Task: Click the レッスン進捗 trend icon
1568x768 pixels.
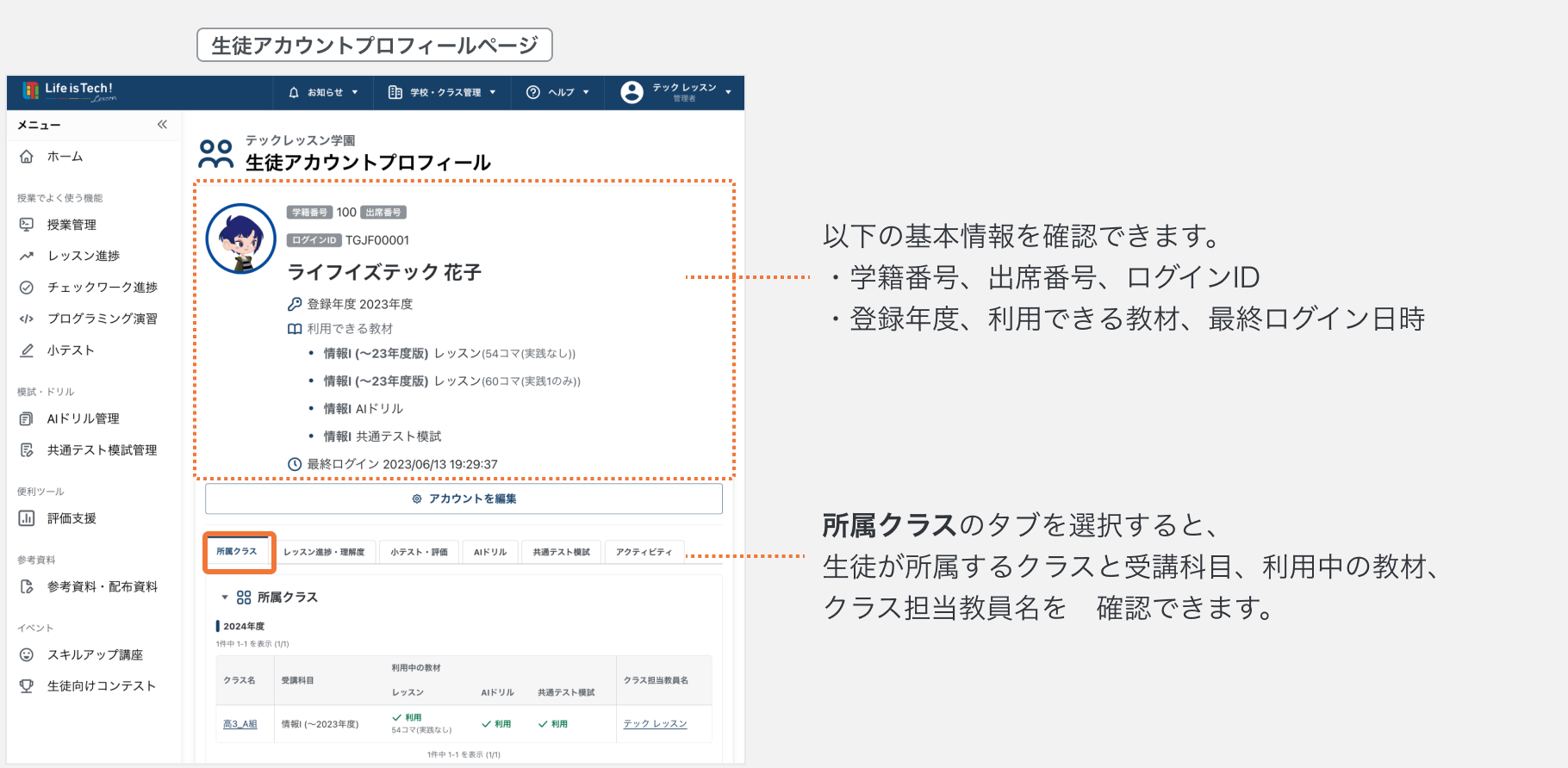Action: pyautogui.click(x=27, y=256)
